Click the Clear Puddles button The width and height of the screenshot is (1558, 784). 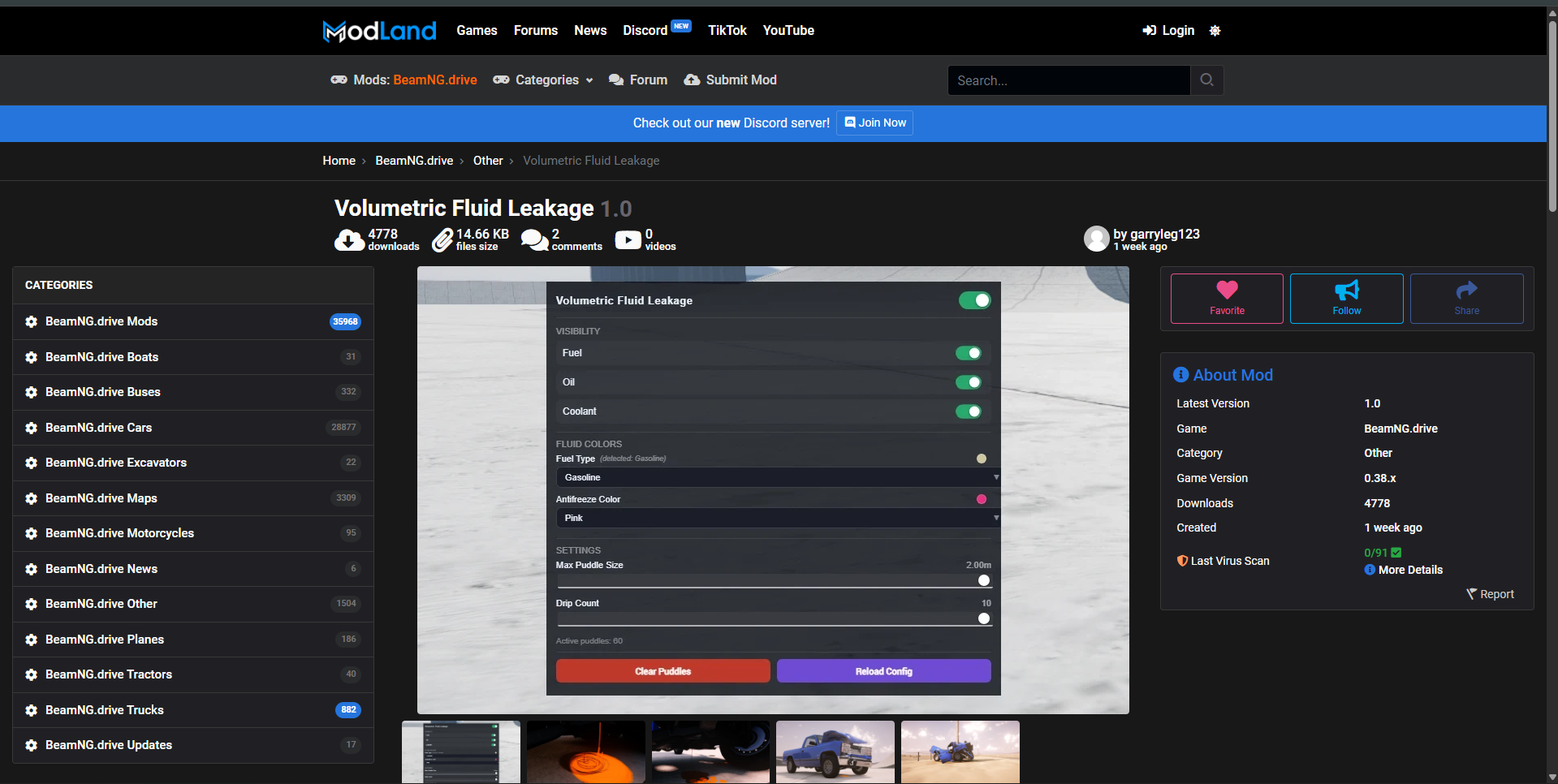[663, 671]
